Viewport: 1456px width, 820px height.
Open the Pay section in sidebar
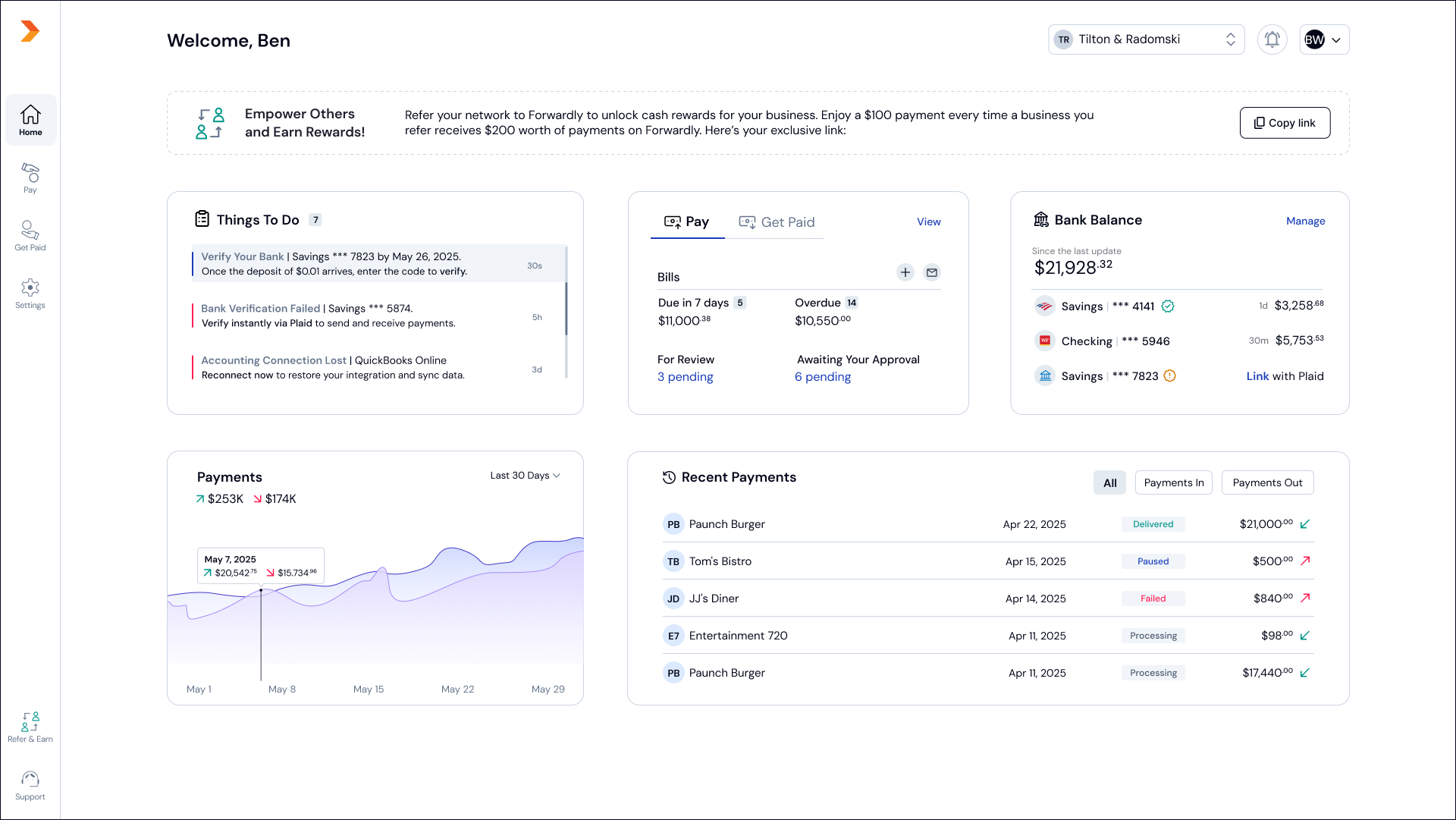coord(30,178)
